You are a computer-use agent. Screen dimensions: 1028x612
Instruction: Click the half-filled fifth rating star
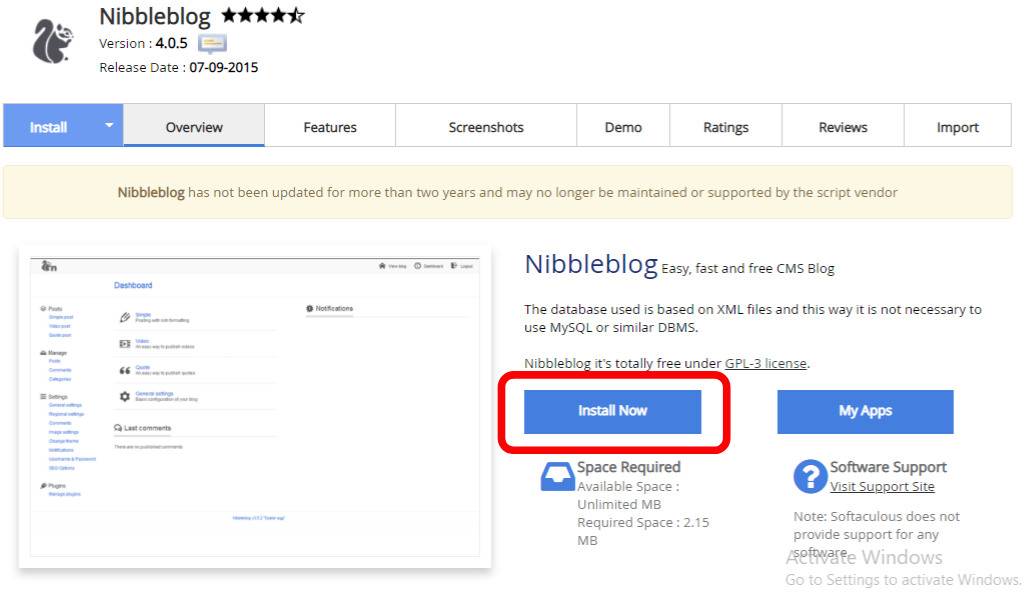pos(295,15)
